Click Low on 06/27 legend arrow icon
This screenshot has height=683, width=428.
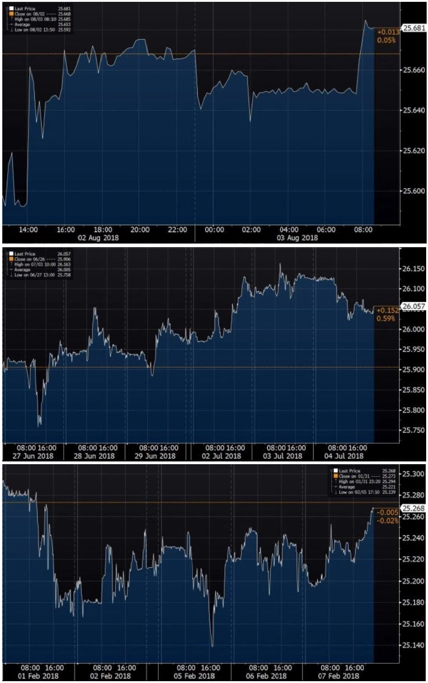11,275
